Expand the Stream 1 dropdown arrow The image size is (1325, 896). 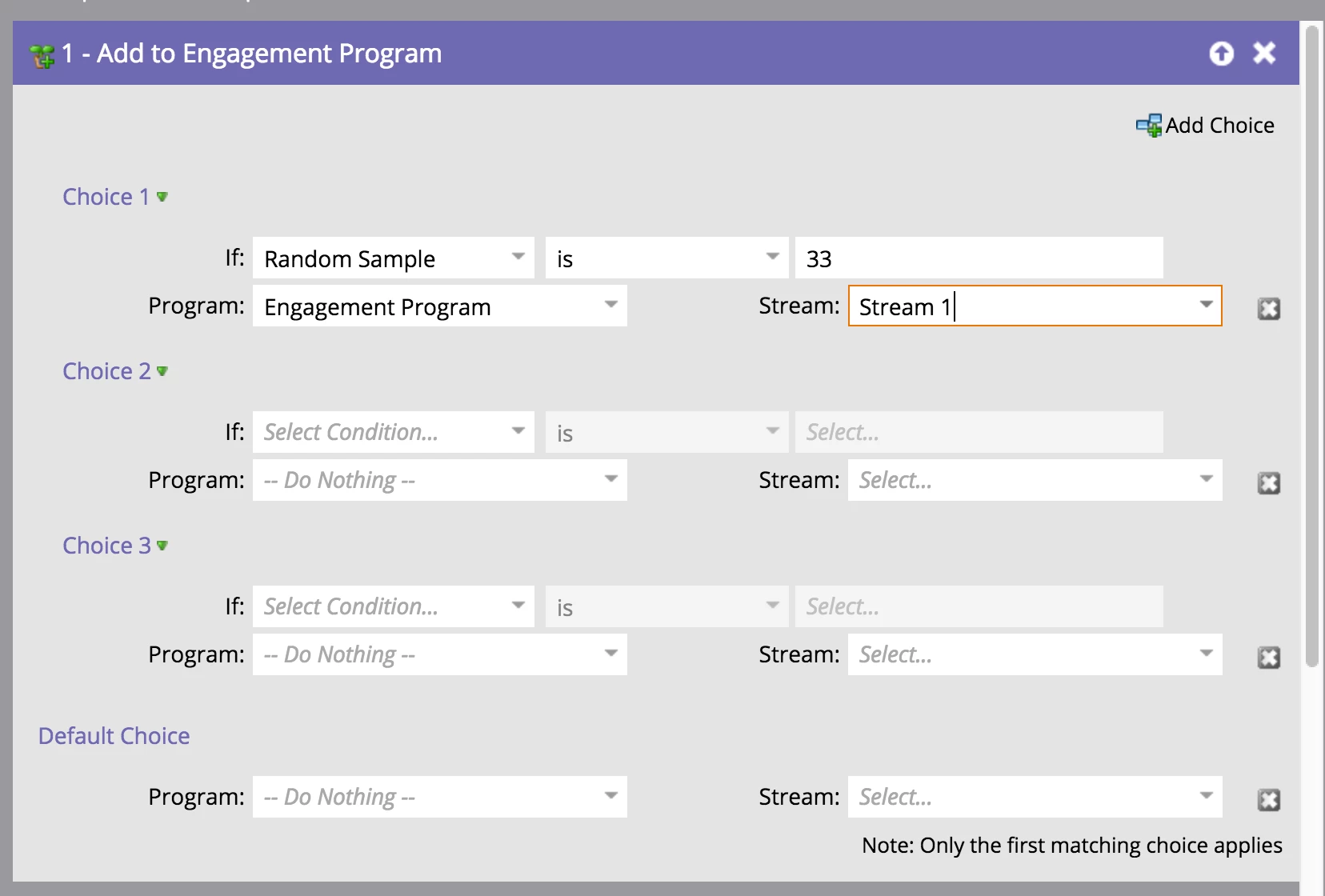(x=1206, y=306)
